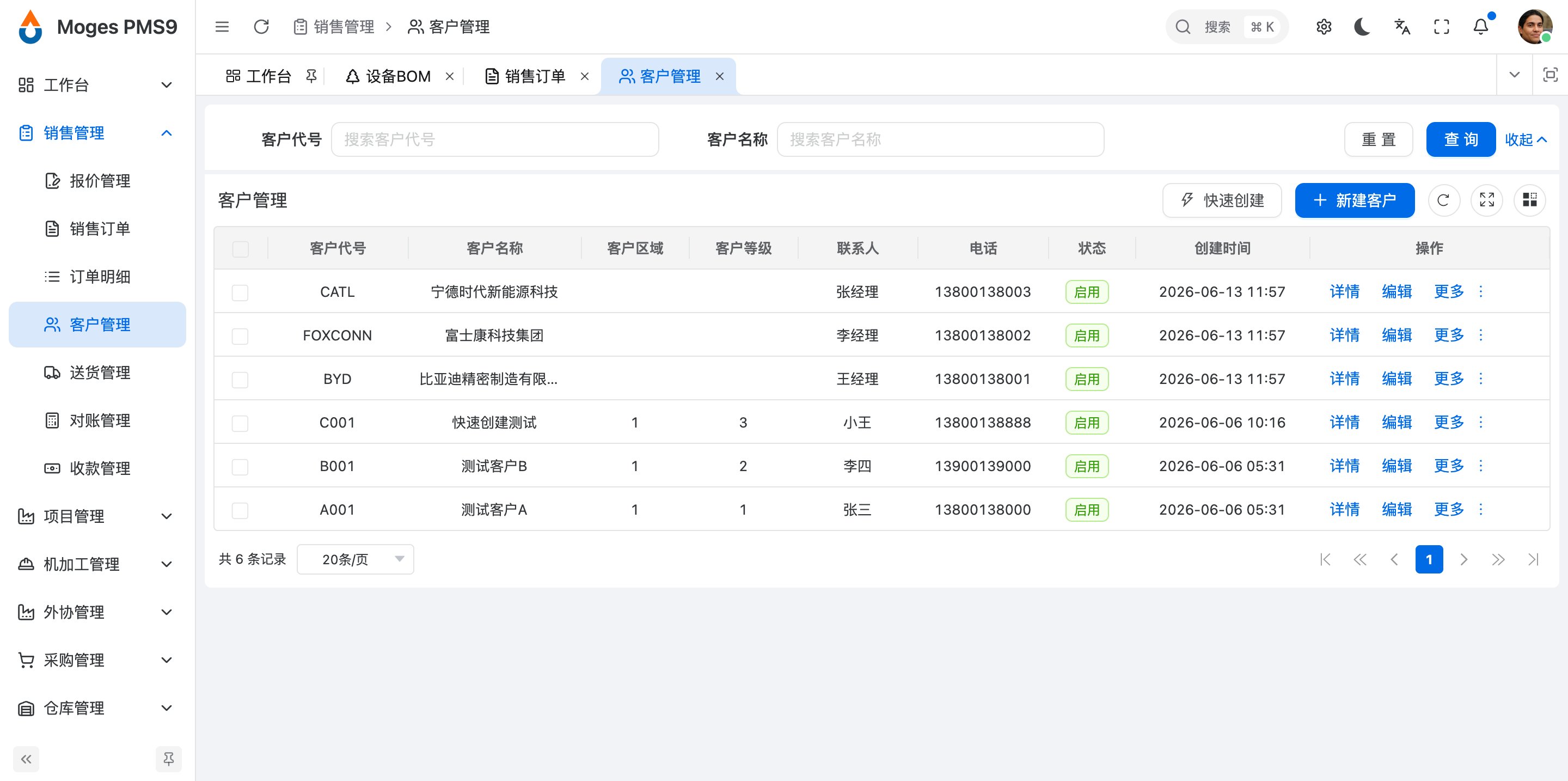The width and height of the screenshot is (1568, 781).
Task: Open settings via the gear icon
Action: 1324,27
